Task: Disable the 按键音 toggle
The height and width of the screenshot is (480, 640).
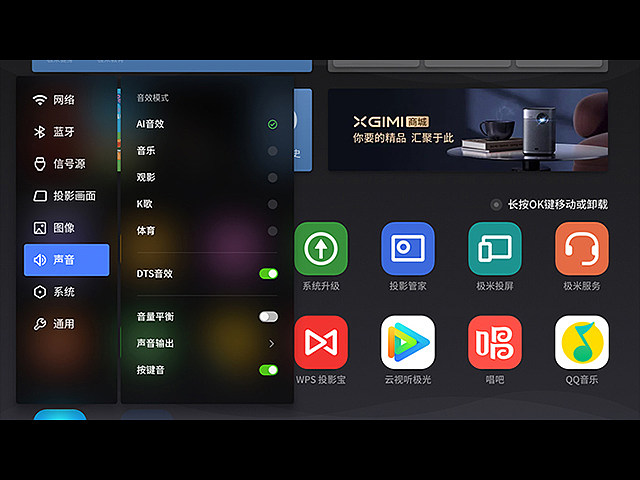Action: point(268,370)
